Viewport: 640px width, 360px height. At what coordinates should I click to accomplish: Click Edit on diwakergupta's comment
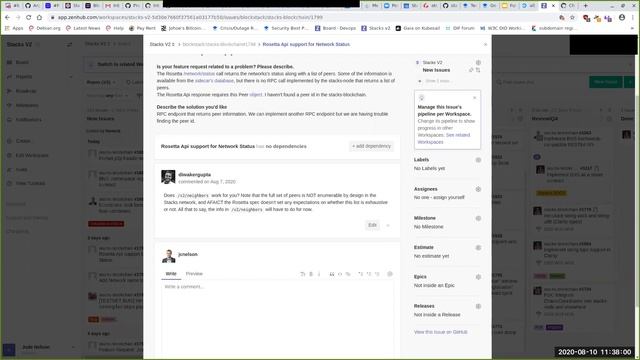(x=372, y=225)
